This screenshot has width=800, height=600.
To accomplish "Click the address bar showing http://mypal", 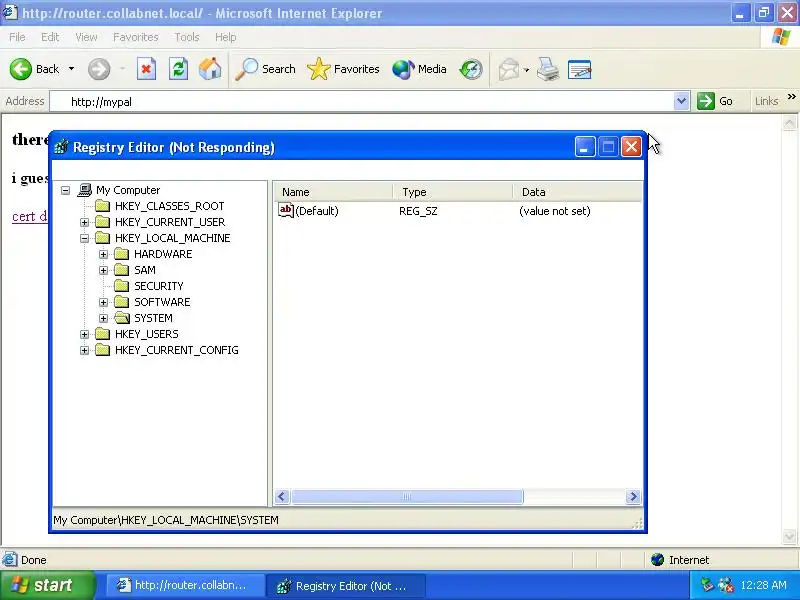I will 362,102.
